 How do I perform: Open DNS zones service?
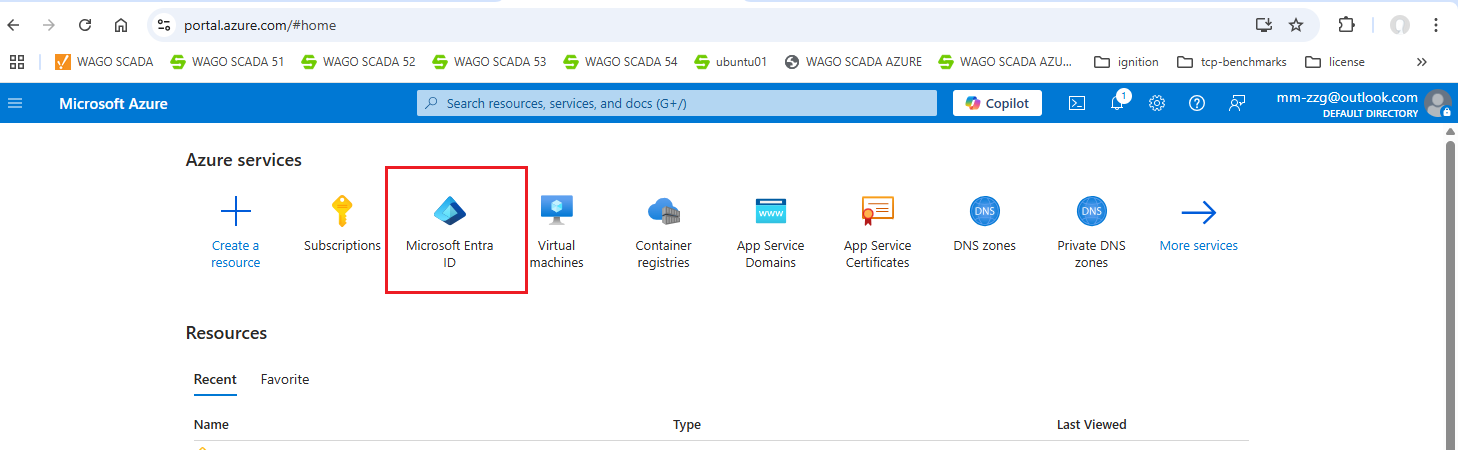click(x=984, y=211)
